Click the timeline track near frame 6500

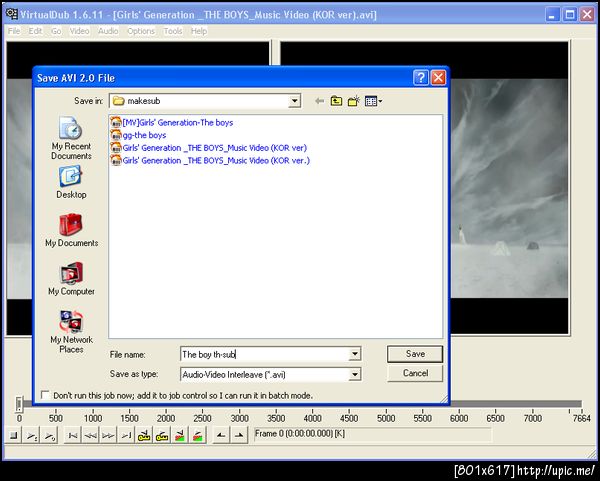coord(495,404)
